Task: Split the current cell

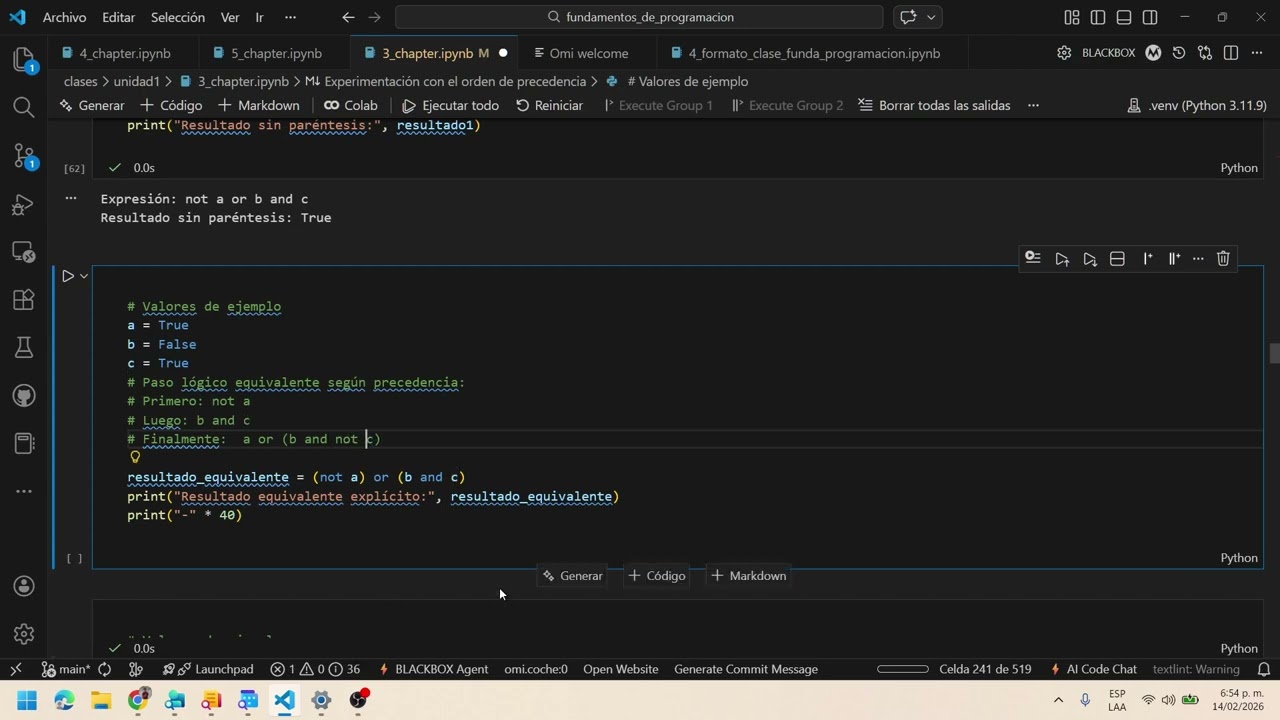Action: 1118,258
